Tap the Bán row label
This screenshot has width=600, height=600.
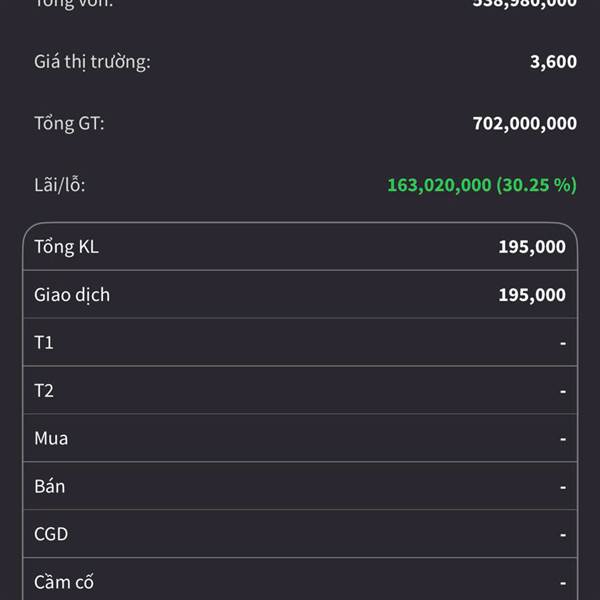[50, 487]
